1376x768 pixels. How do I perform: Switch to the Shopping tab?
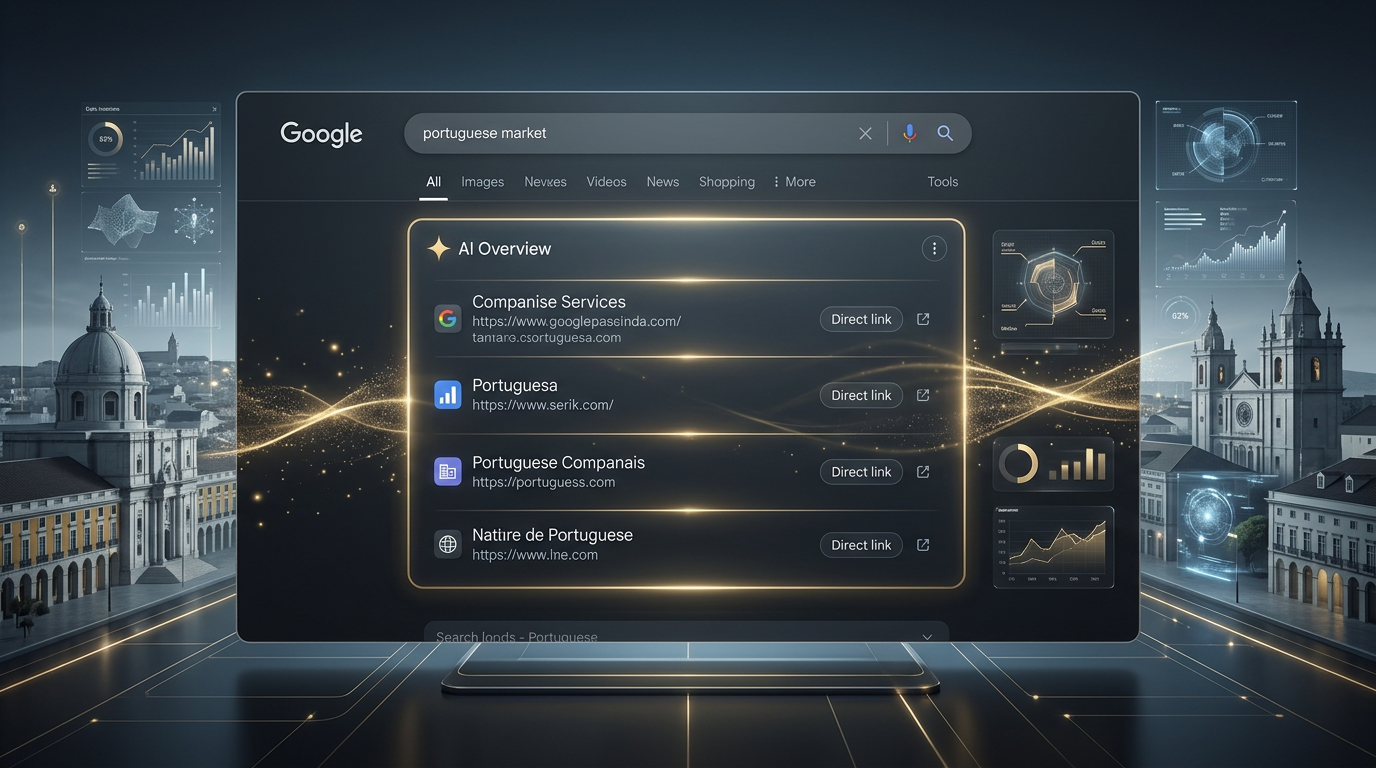point(727,182)
